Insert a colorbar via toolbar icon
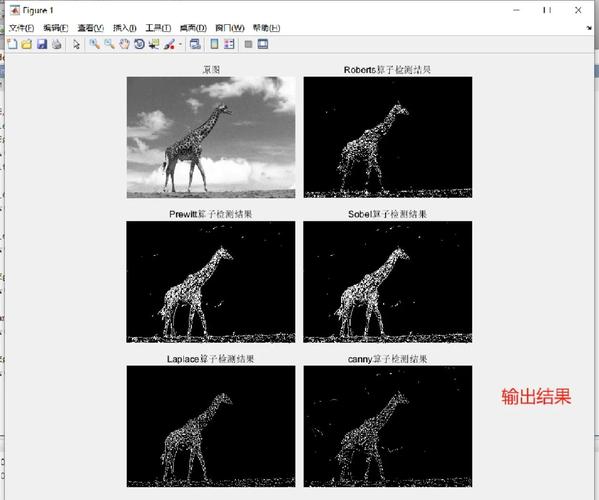599x500 pixels. pos(214,44)
